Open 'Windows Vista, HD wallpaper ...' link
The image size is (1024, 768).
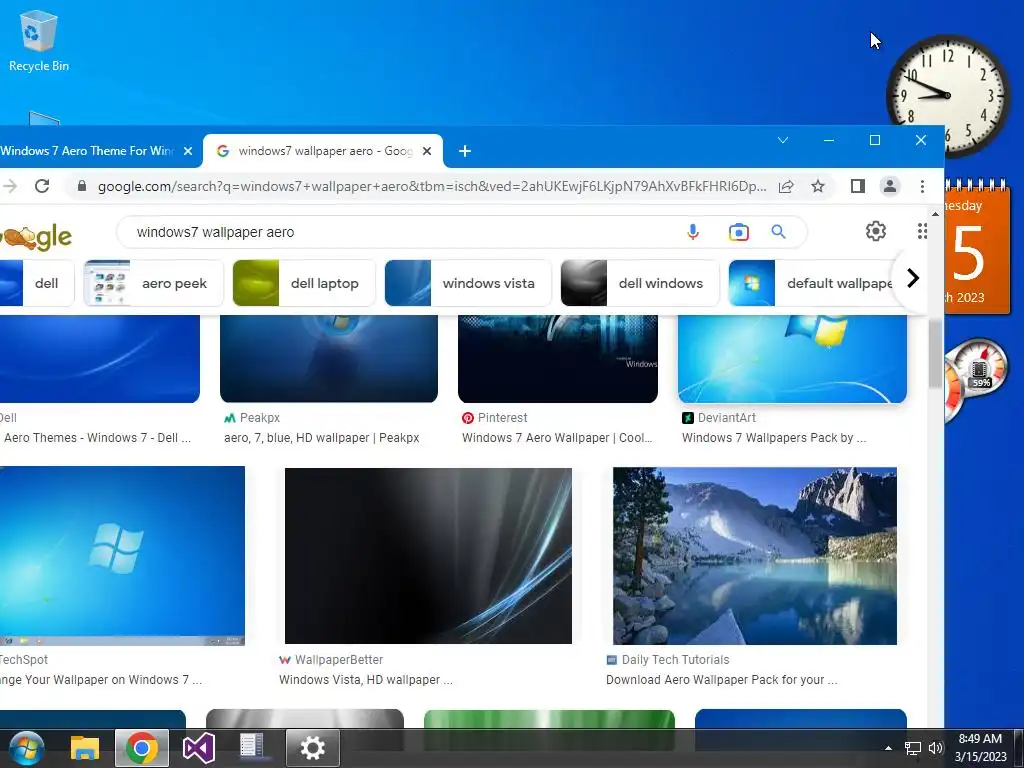[366, 680]
